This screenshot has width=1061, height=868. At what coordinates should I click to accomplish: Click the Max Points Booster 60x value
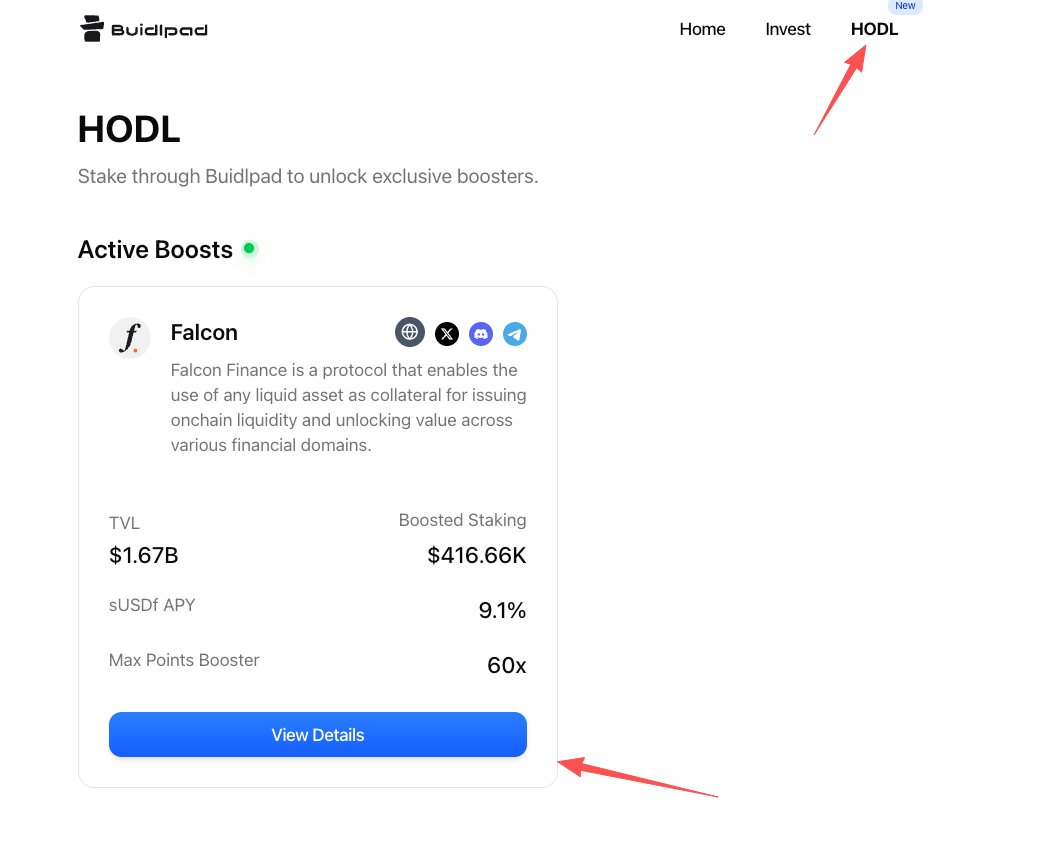tap(507, 665)
